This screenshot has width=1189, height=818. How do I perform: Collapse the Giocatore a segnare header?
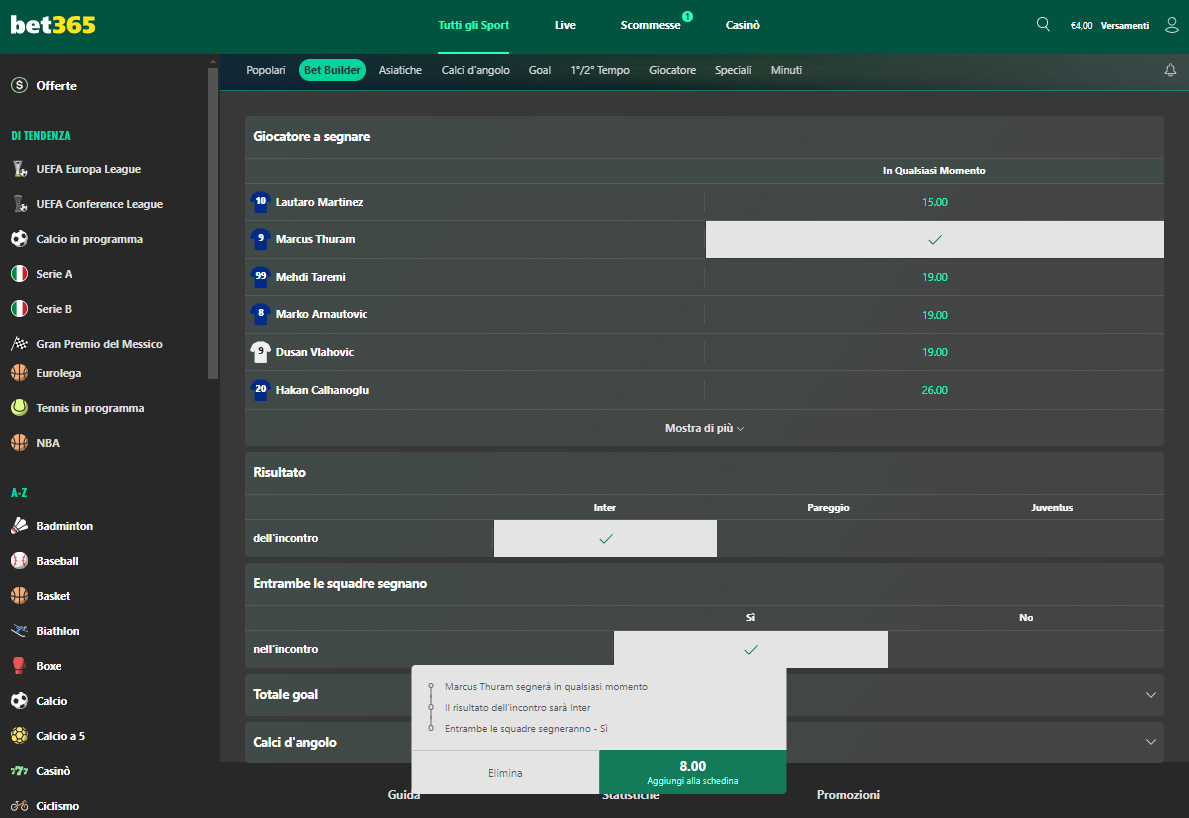pos(704,137)
